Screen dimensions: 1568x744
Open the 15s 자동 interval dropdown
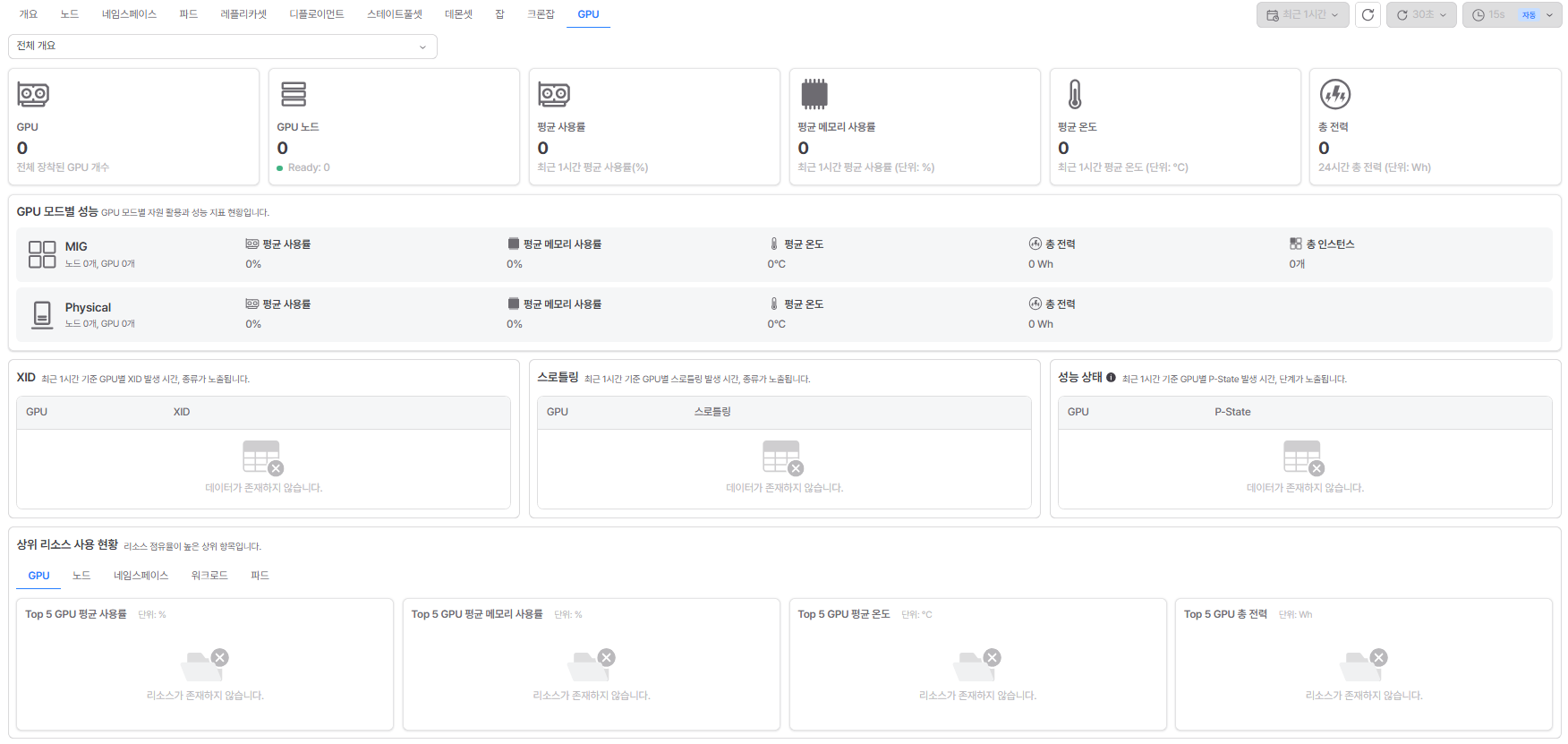click(x=1512, y=15)
